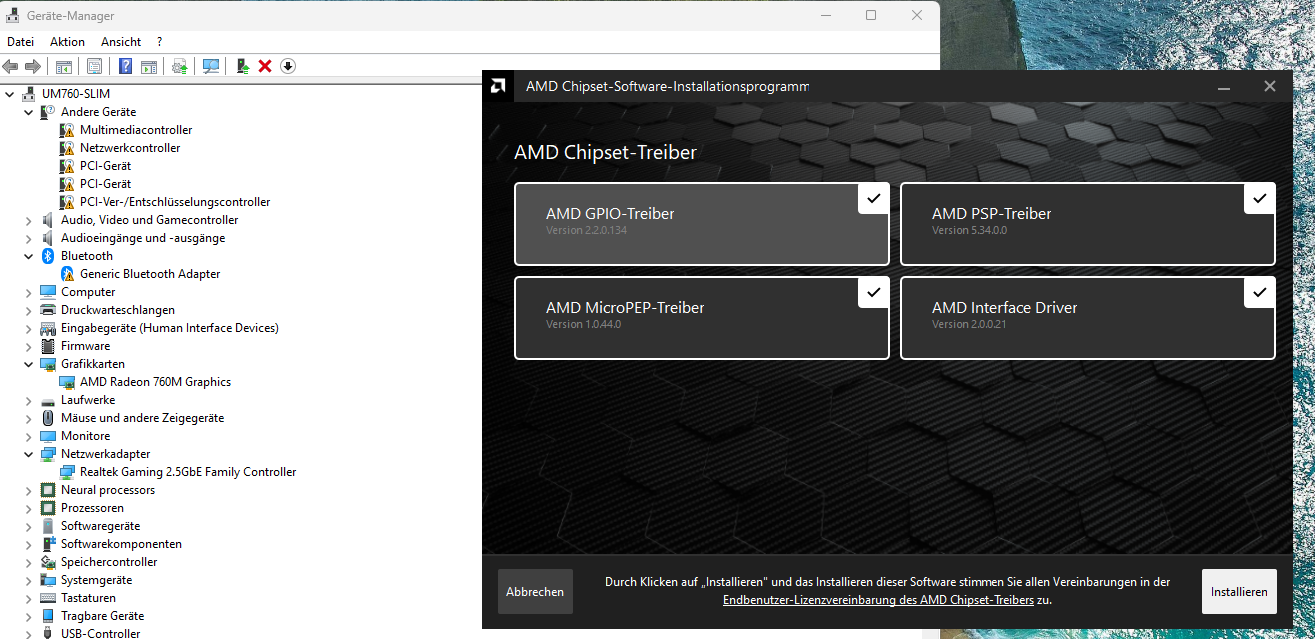Click the Prozessoren category icon

48,508
